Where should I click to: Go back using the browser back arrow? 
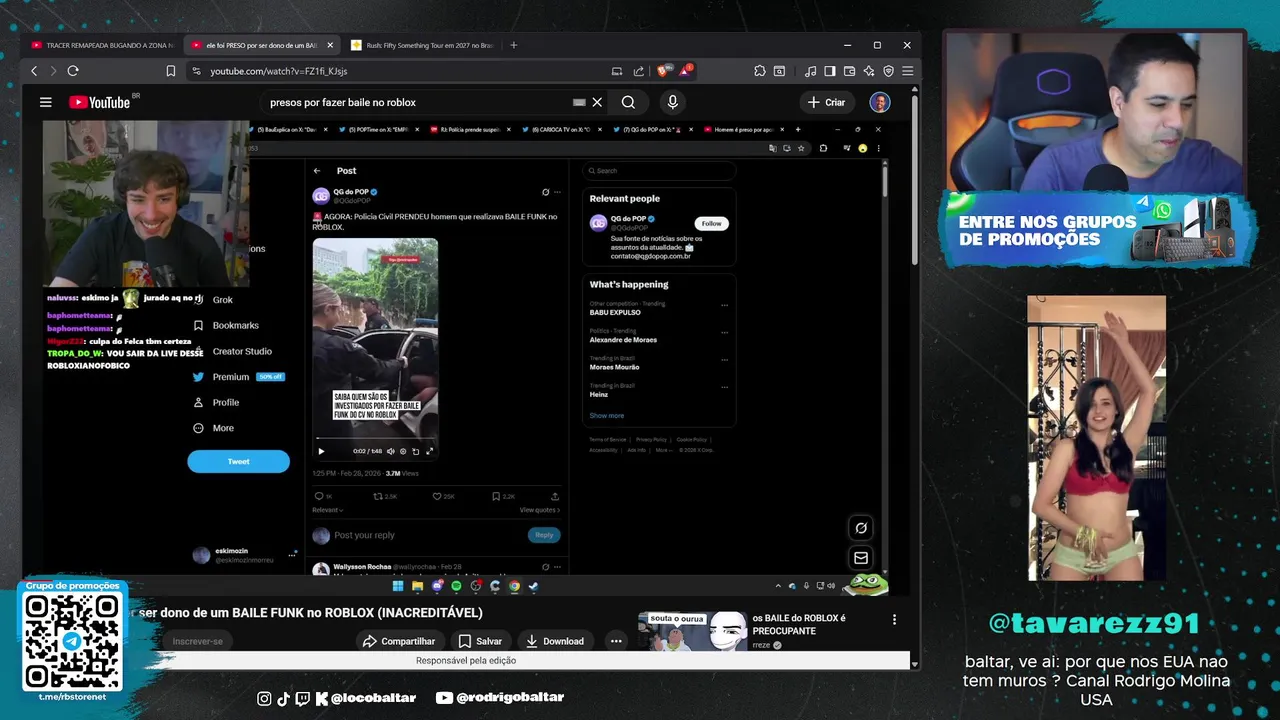click(x=34, y=71)
